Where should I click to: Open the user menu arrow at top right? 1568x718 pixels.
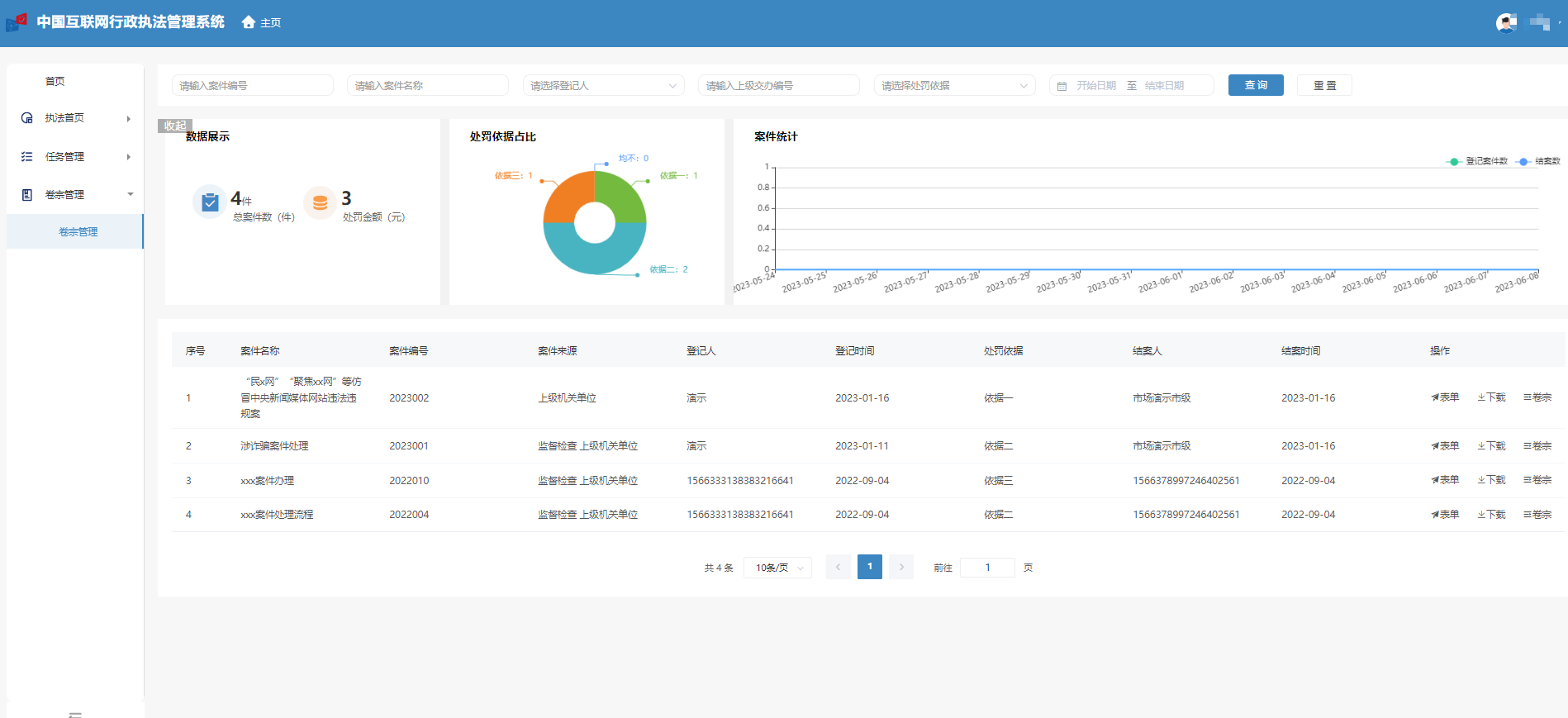tap(1560, 22)
